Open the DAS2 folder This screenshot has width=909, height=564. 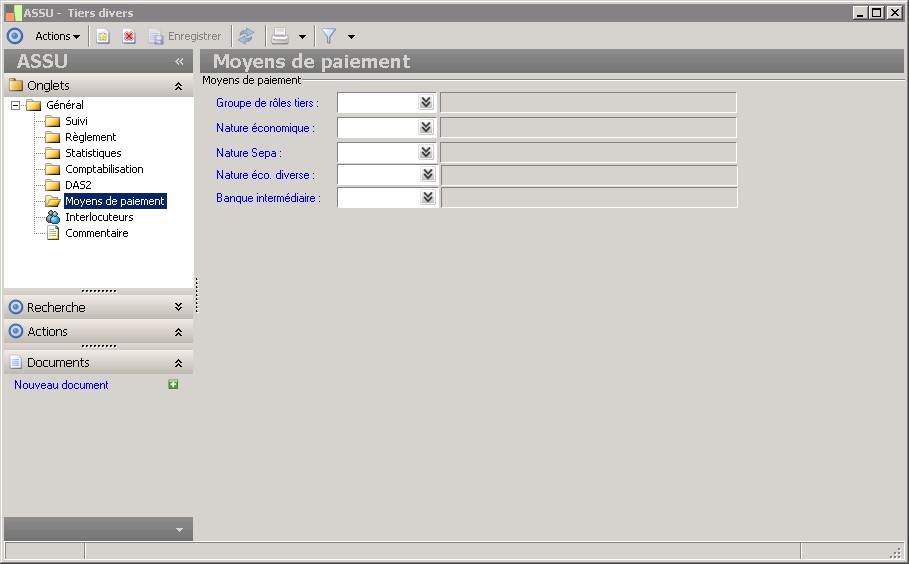(78, 185)
